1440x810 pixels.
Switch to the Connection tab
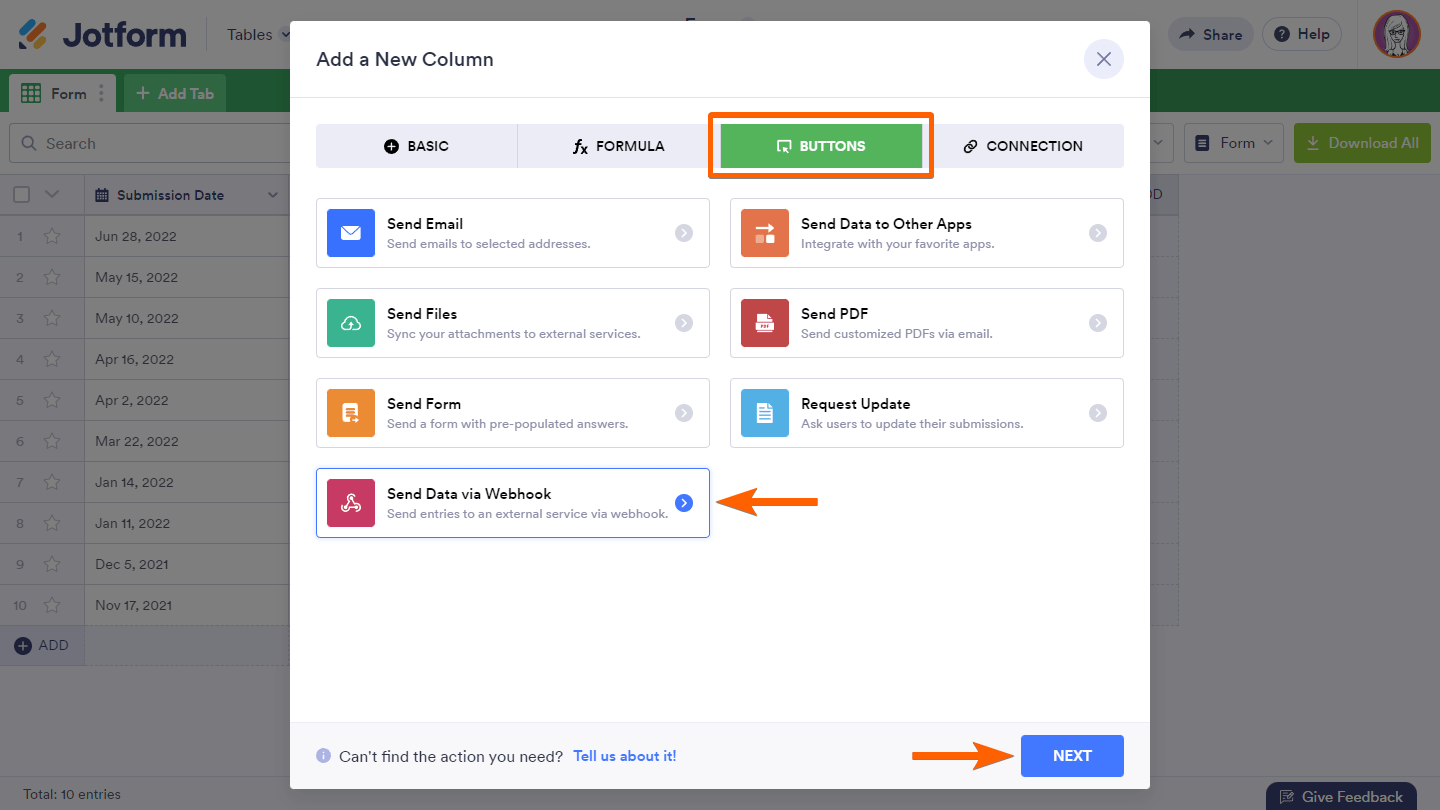1022,146
